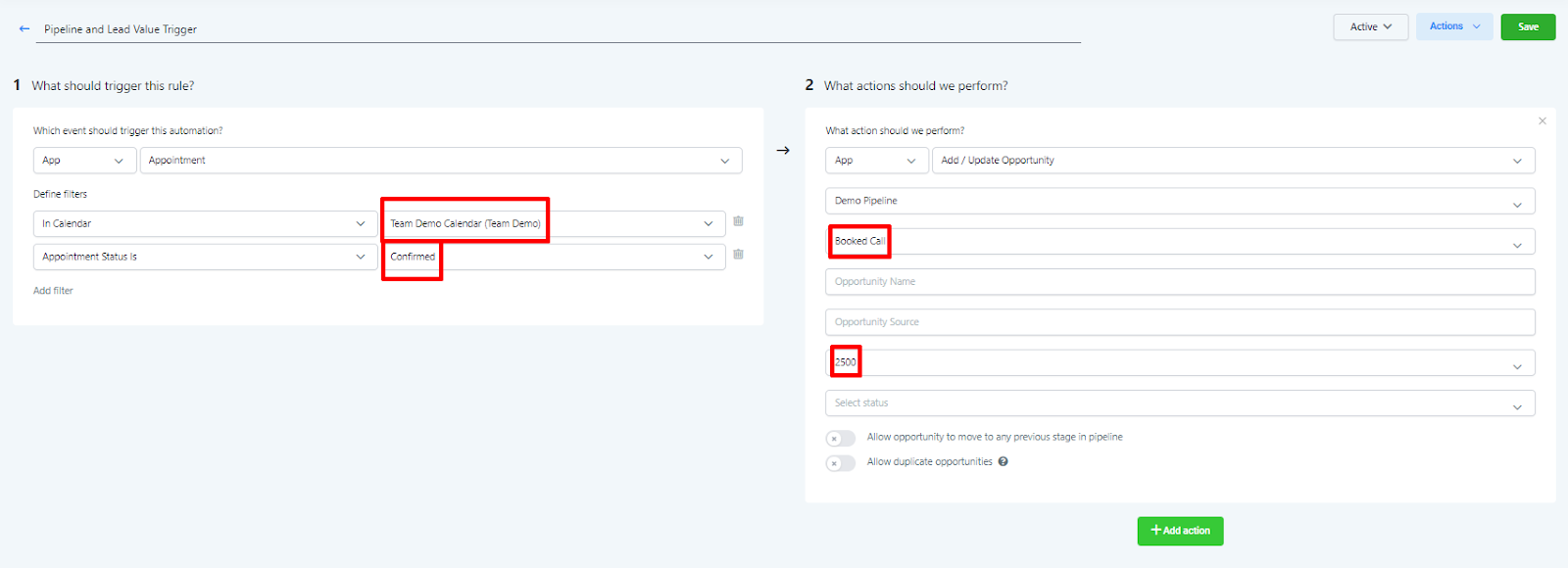Close the action panel with X icon
Viewport: 1568px width, 568px height.
coord(1543,121)
